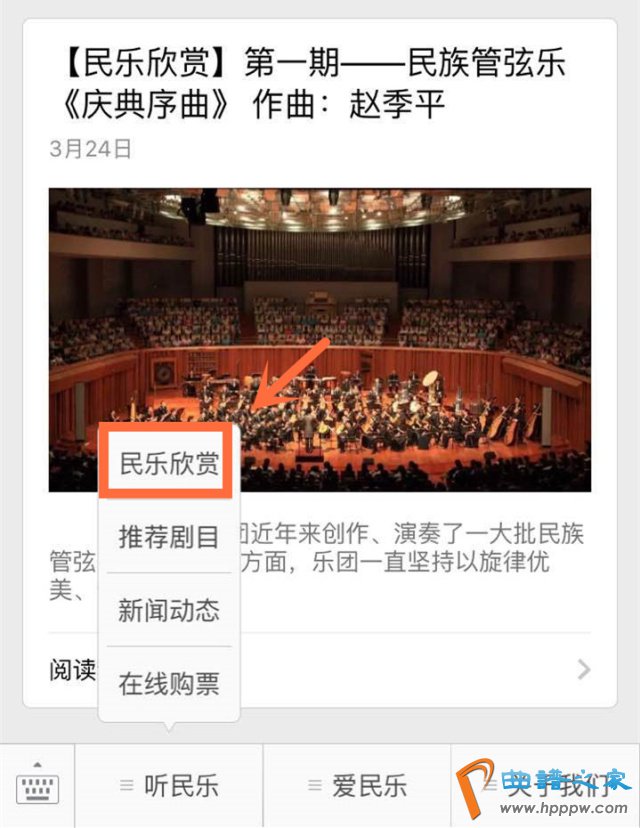
Task: Click the orange P watermark logo
Action: pos(476,787)
